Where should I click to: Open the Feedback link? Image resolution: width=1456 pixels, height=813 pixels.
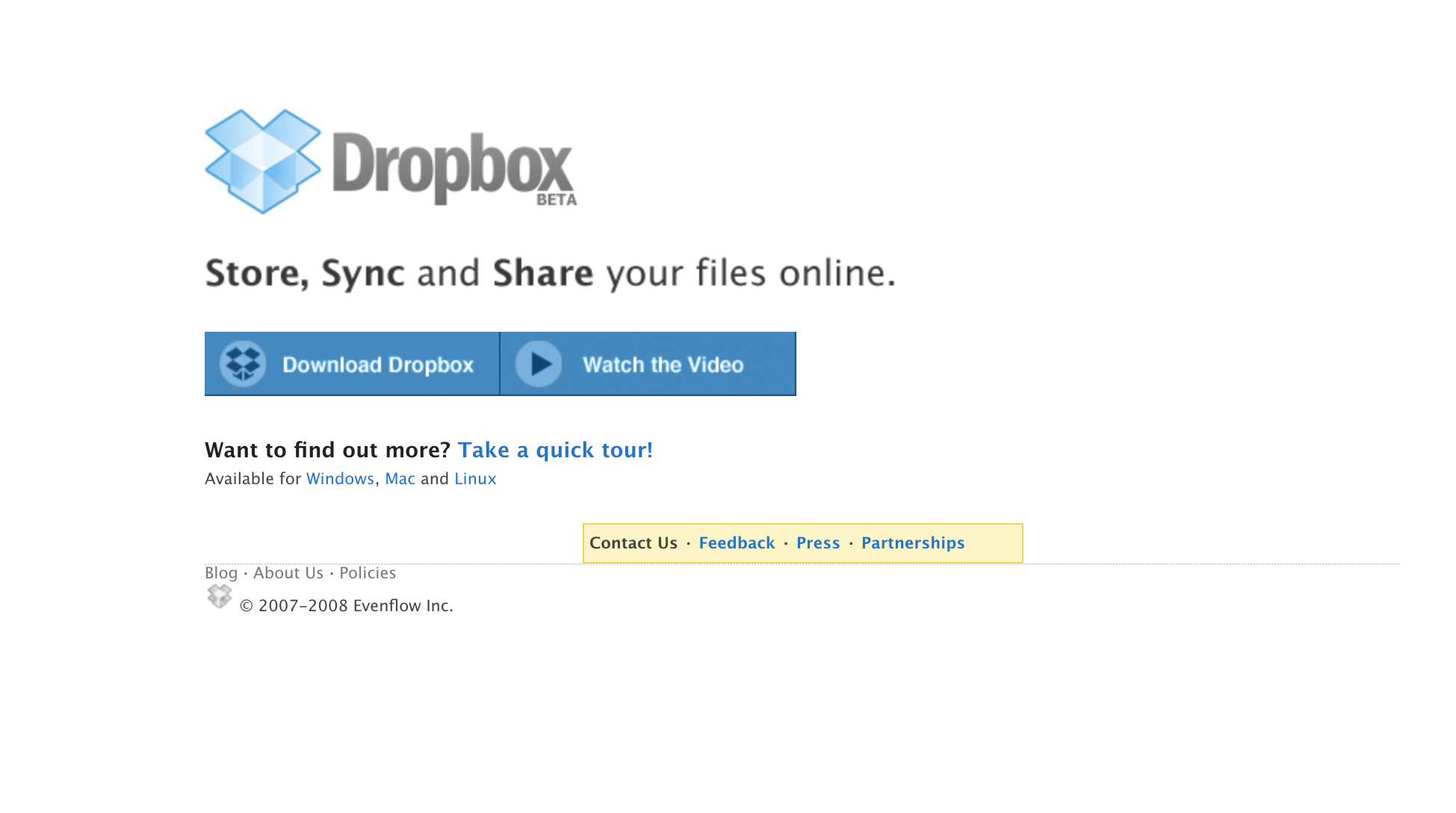tap(737, 543)
